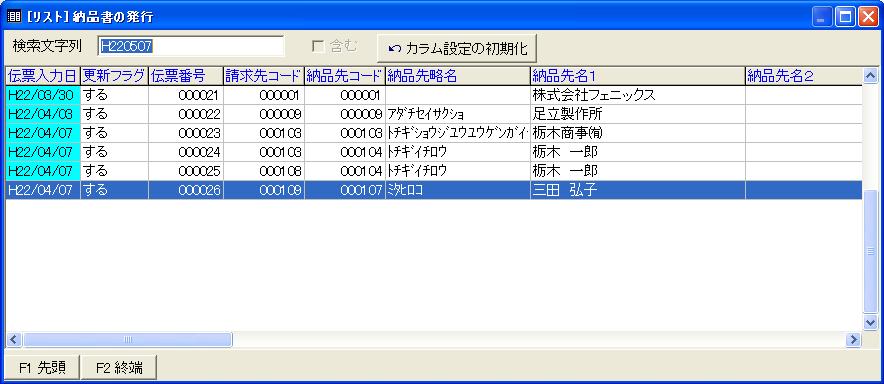Sort by the 伝票入力日 column header

point(43,76)
